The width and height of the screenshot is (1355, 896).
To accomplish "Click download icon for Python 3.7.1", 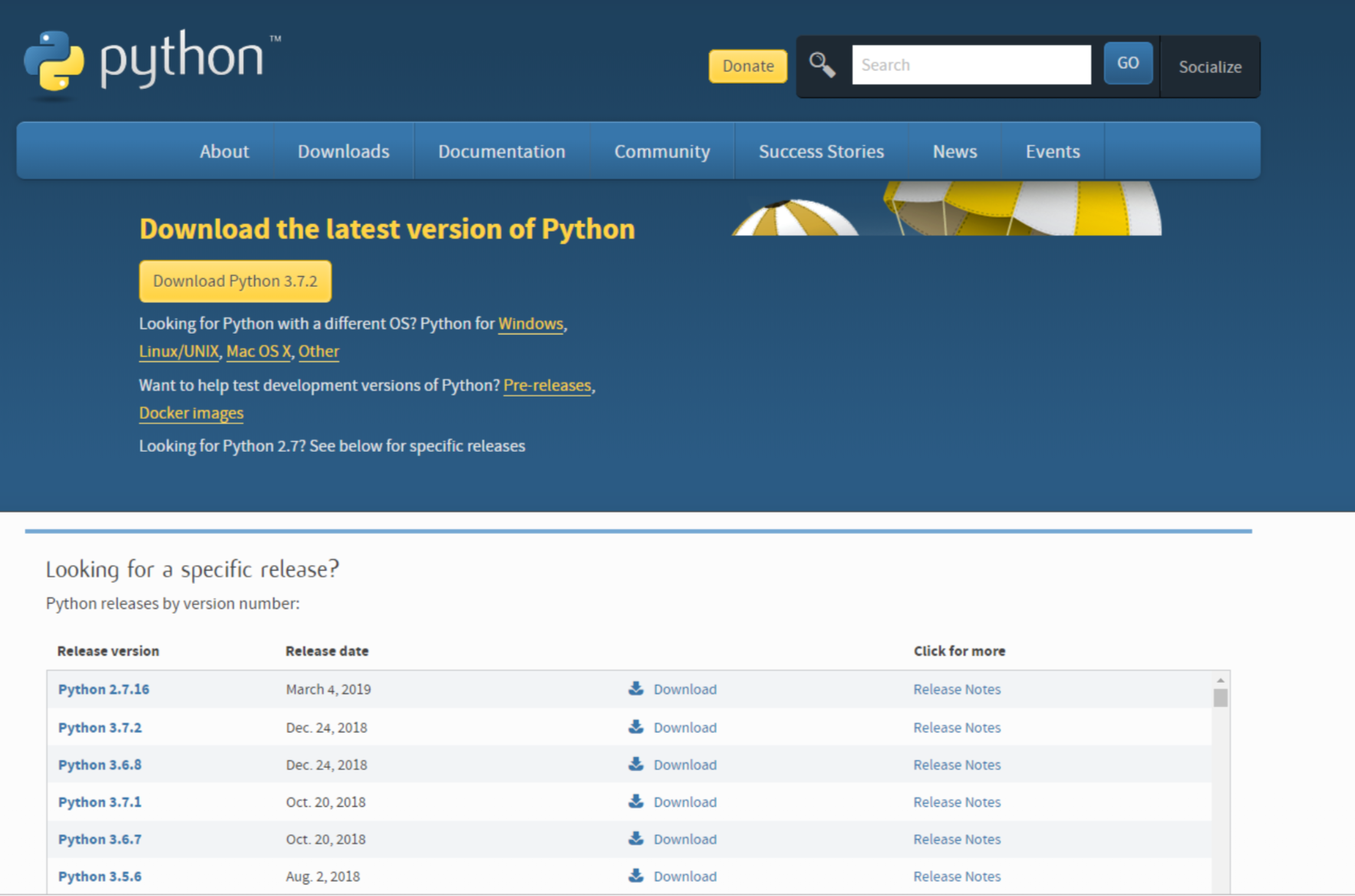I will pos(636,801).
